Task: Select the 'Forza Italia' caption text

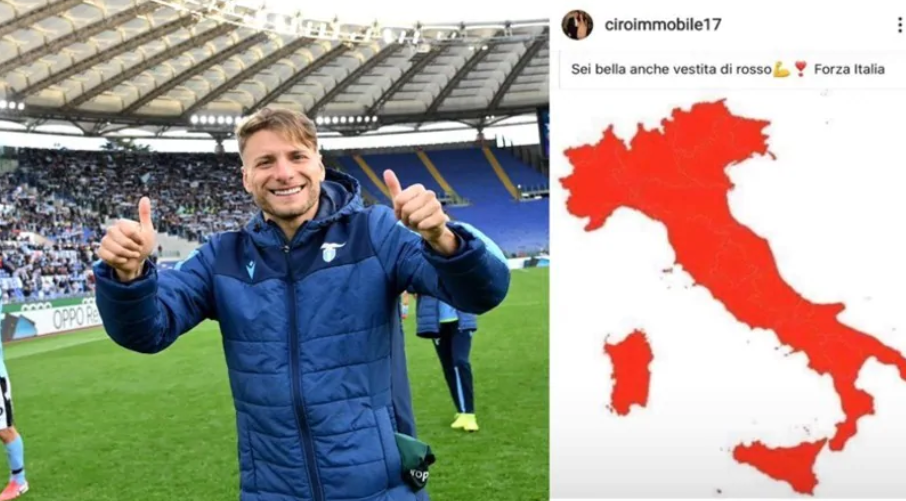Action: click(x=849, y=69)
